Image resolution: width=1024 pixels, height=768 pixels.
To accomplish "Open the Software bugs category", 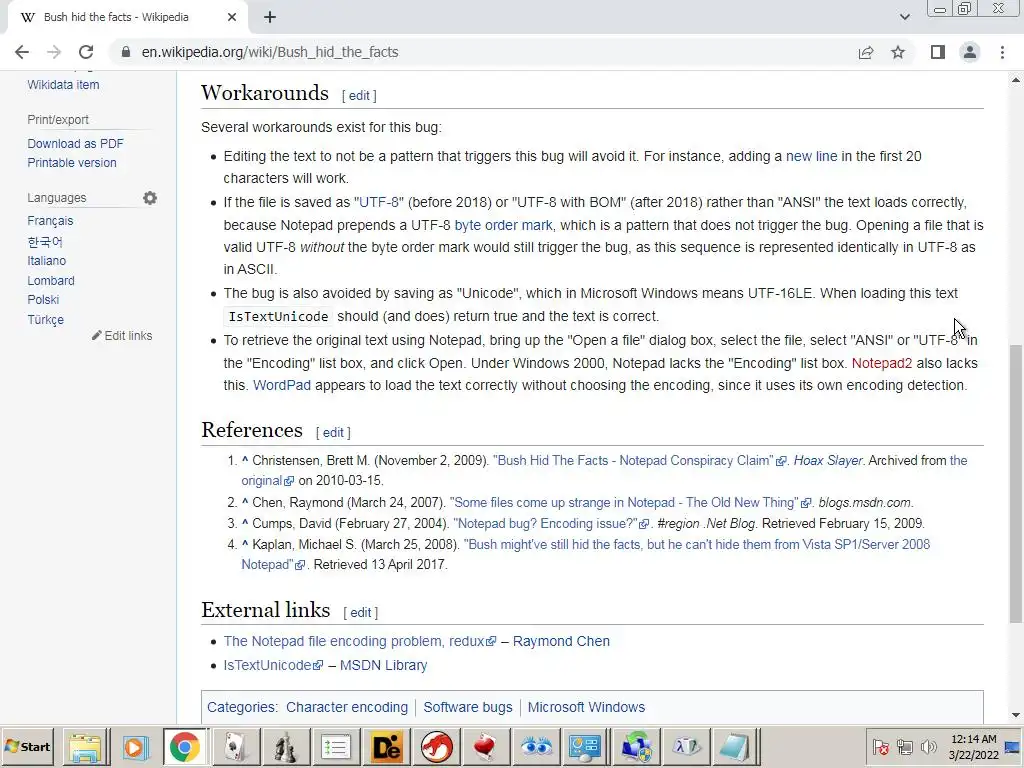I will pyautogui.click(x=468, y=707).
